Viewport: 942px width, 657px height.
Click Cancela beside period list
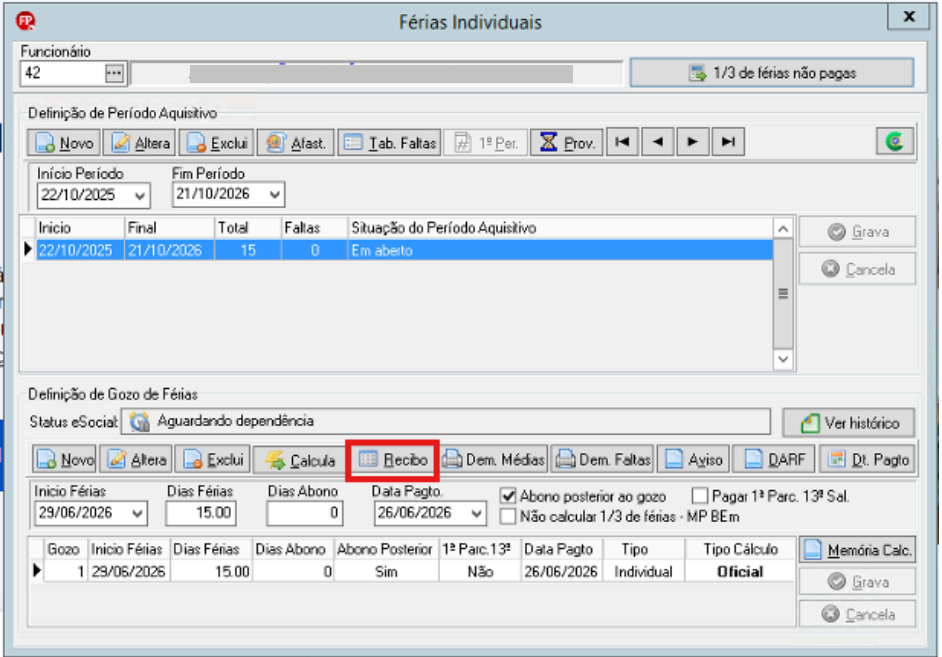(x=857, y=269)
